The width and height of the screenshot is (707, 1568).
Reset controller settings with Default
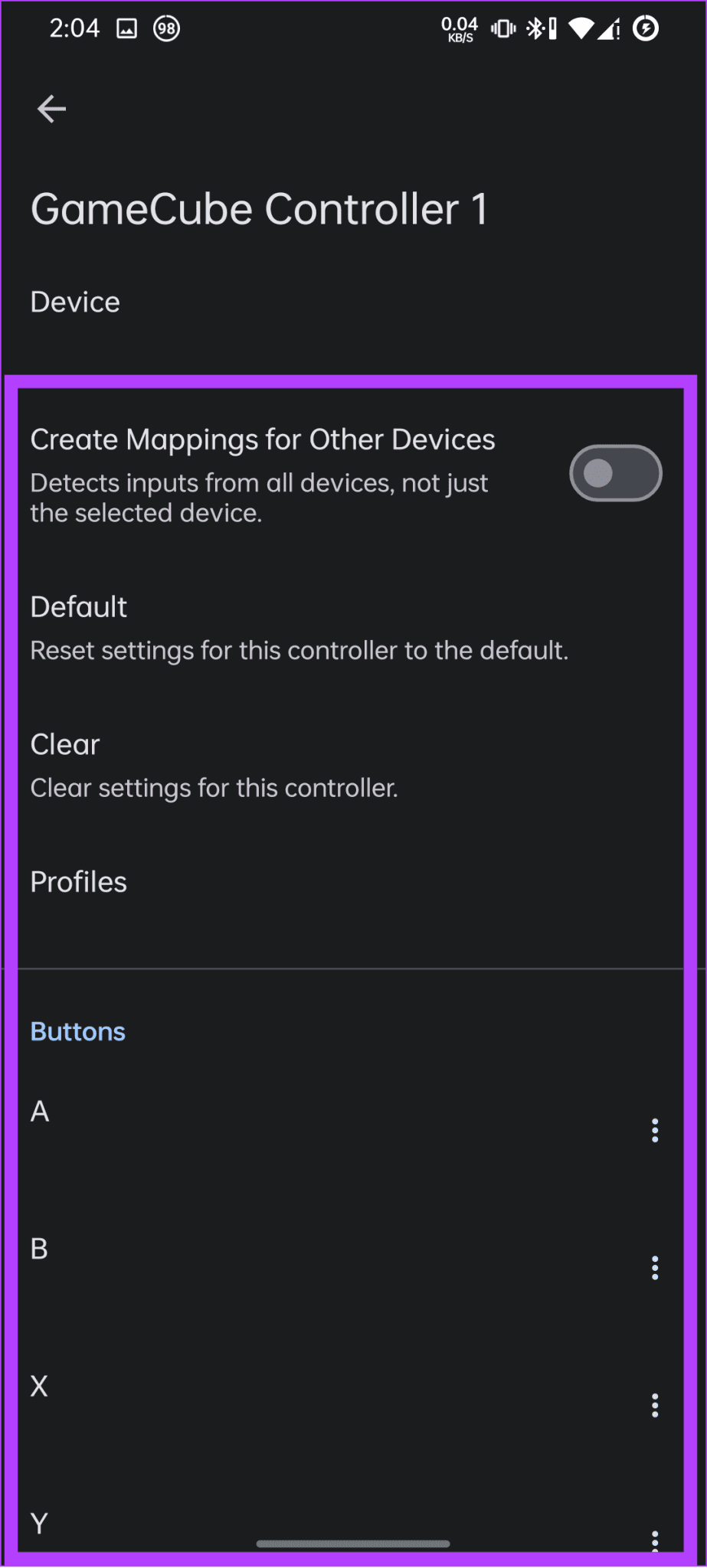[x=299, y=628]
